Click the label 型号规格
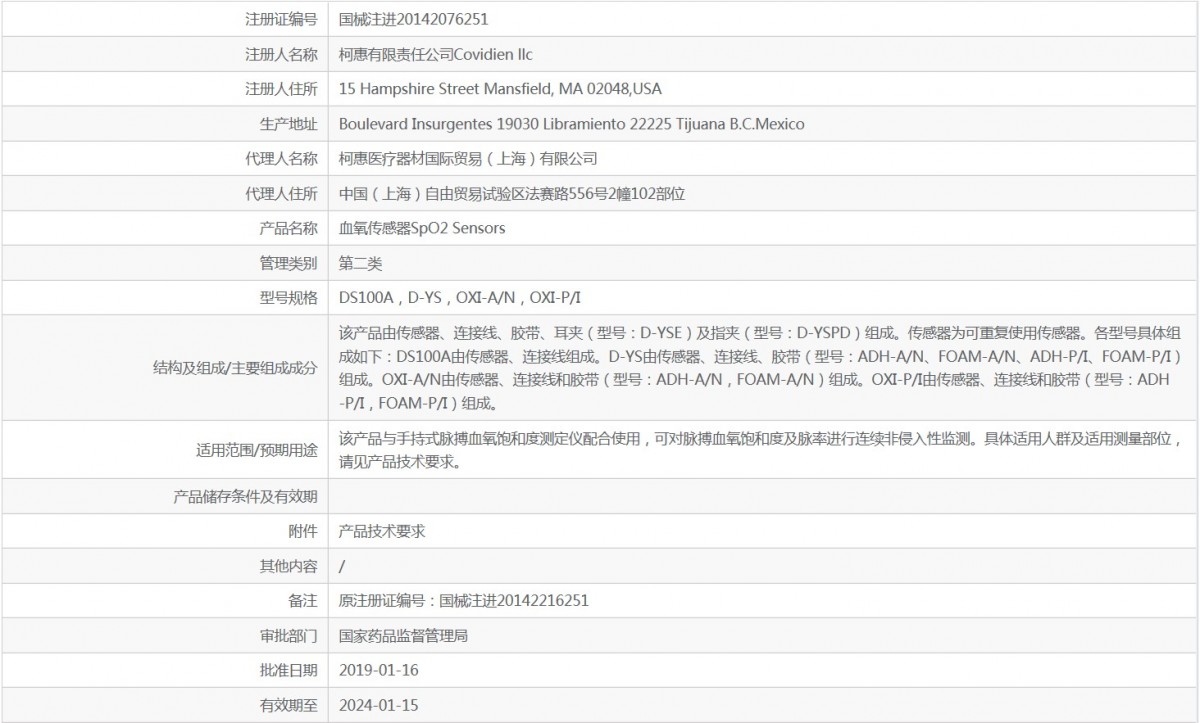This screenshot has width=1200, height=723. tap(288, 297)
